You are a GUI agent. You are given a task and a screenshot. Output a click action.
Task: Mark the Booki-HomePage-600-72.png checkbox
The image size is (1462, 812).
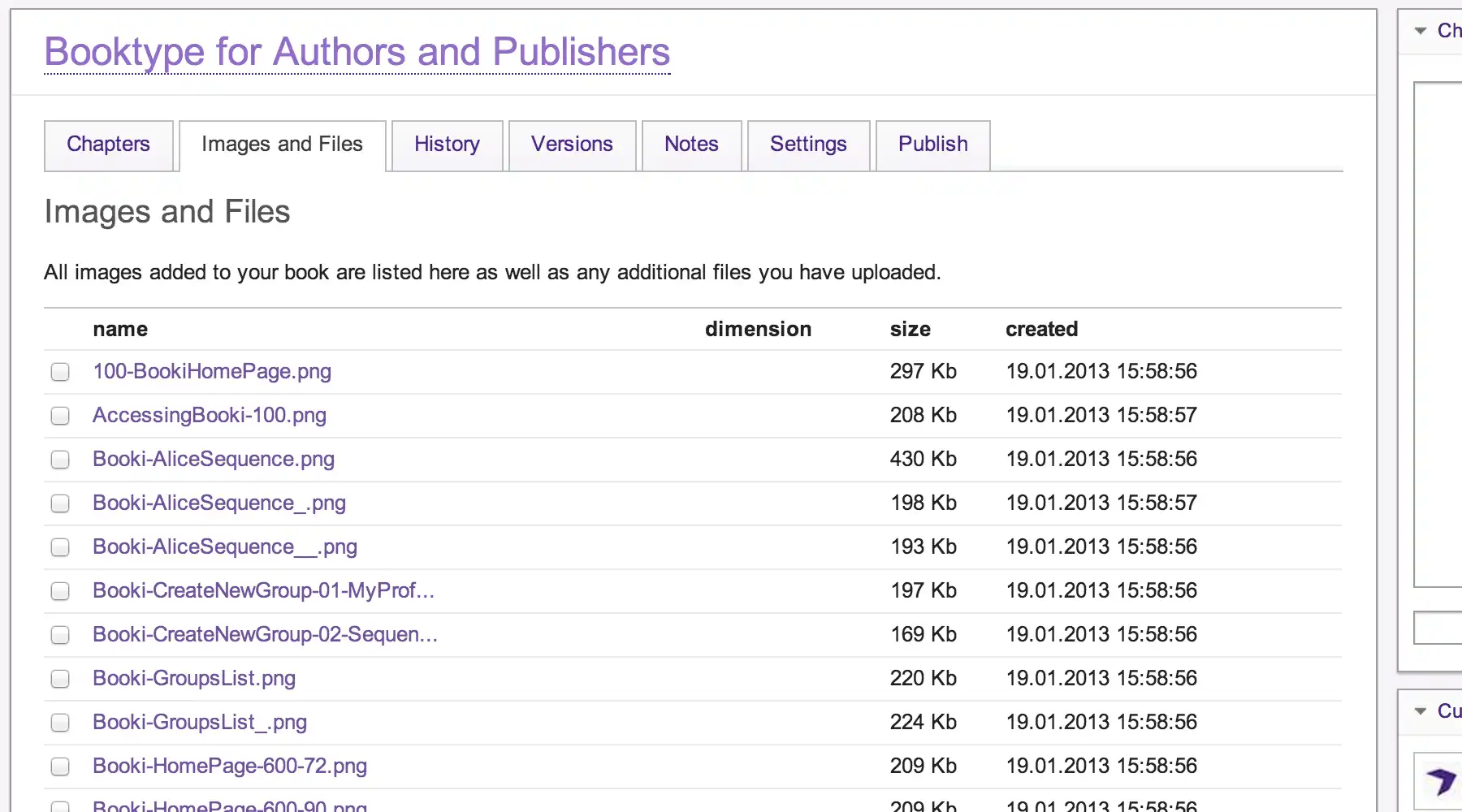click(60, 767)
